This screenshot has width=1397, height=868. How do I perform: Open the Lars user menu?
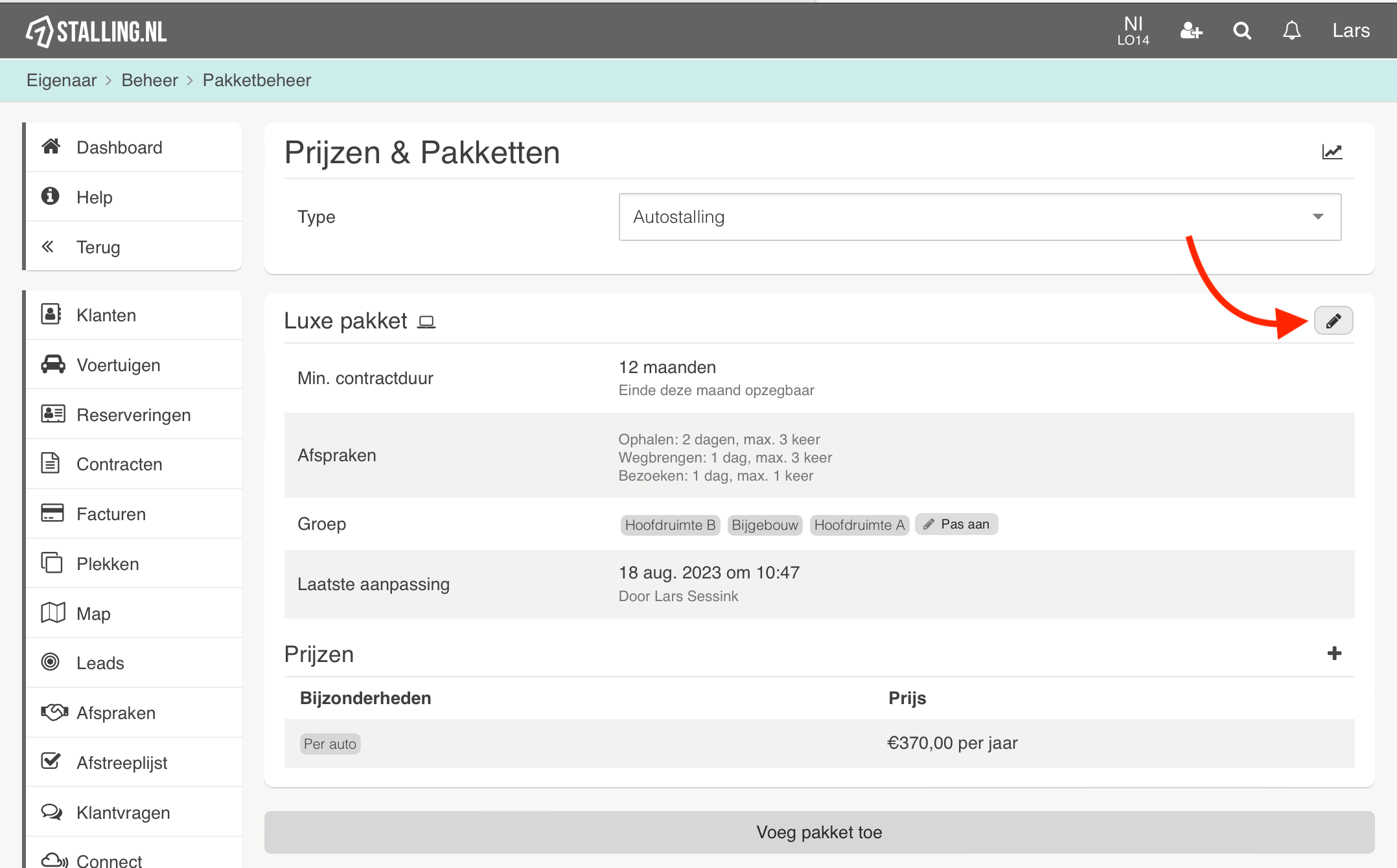[1350, 30]
